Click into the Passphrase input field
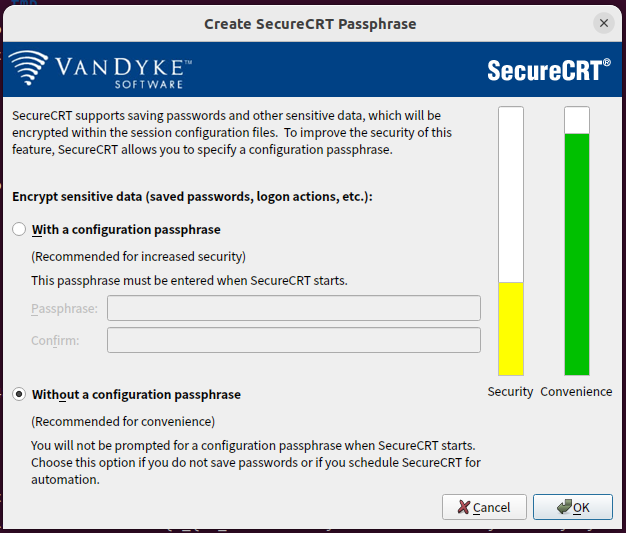Screen dimensions: 626x533 point(294,308)
